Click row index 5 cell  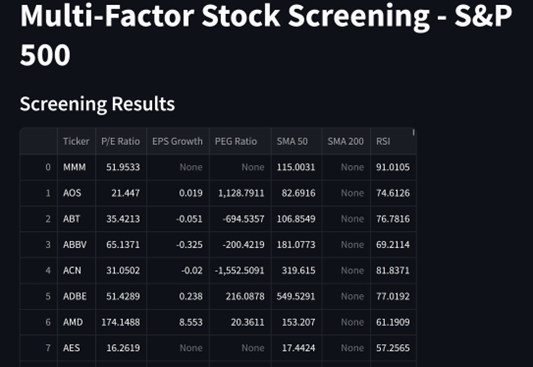[x=39, y=296]
